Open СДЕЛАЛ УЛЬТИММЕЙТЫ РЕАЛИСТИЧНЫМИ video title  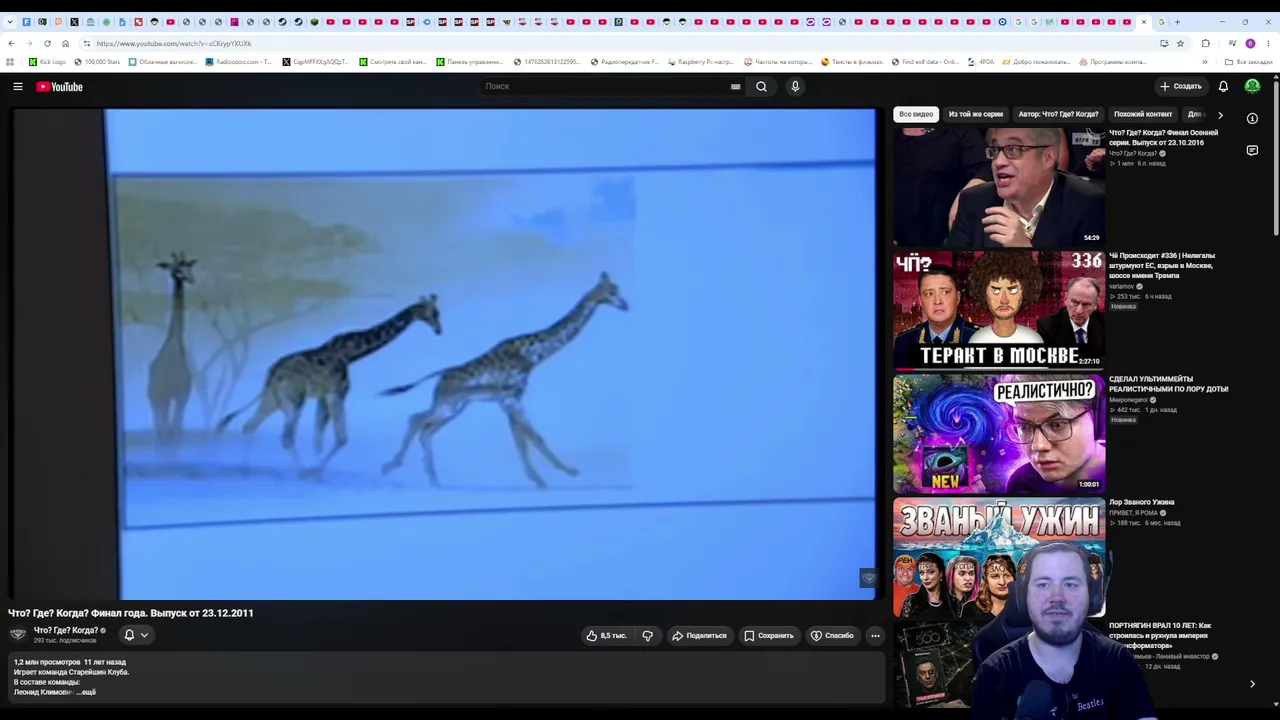[x=1168, y=384]
